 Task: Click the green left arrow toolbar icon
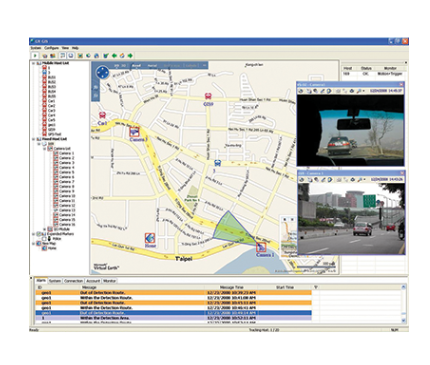point(114,56)
